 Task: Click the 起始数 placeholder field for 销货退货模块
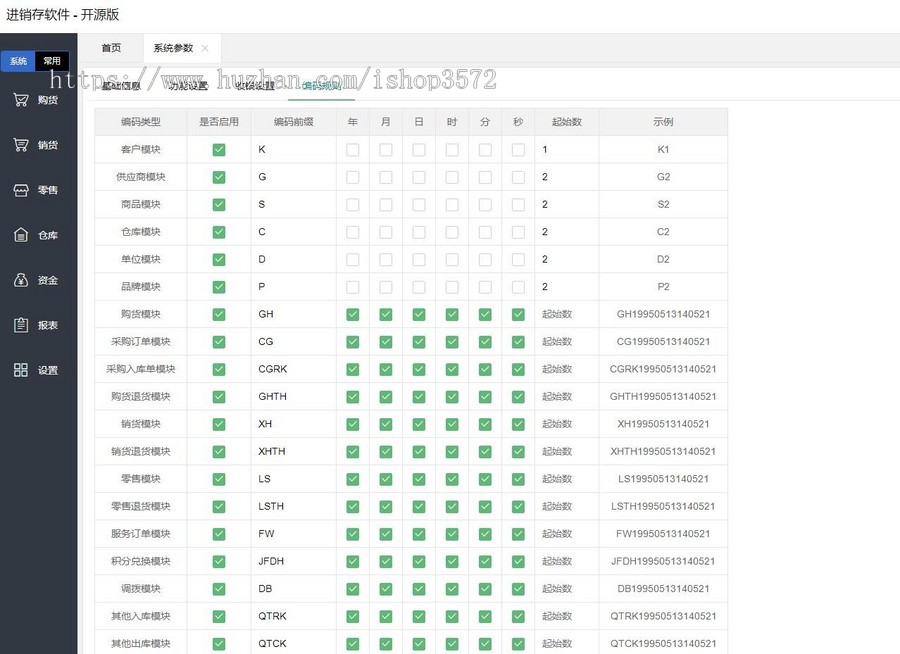(x=567, y=451)
